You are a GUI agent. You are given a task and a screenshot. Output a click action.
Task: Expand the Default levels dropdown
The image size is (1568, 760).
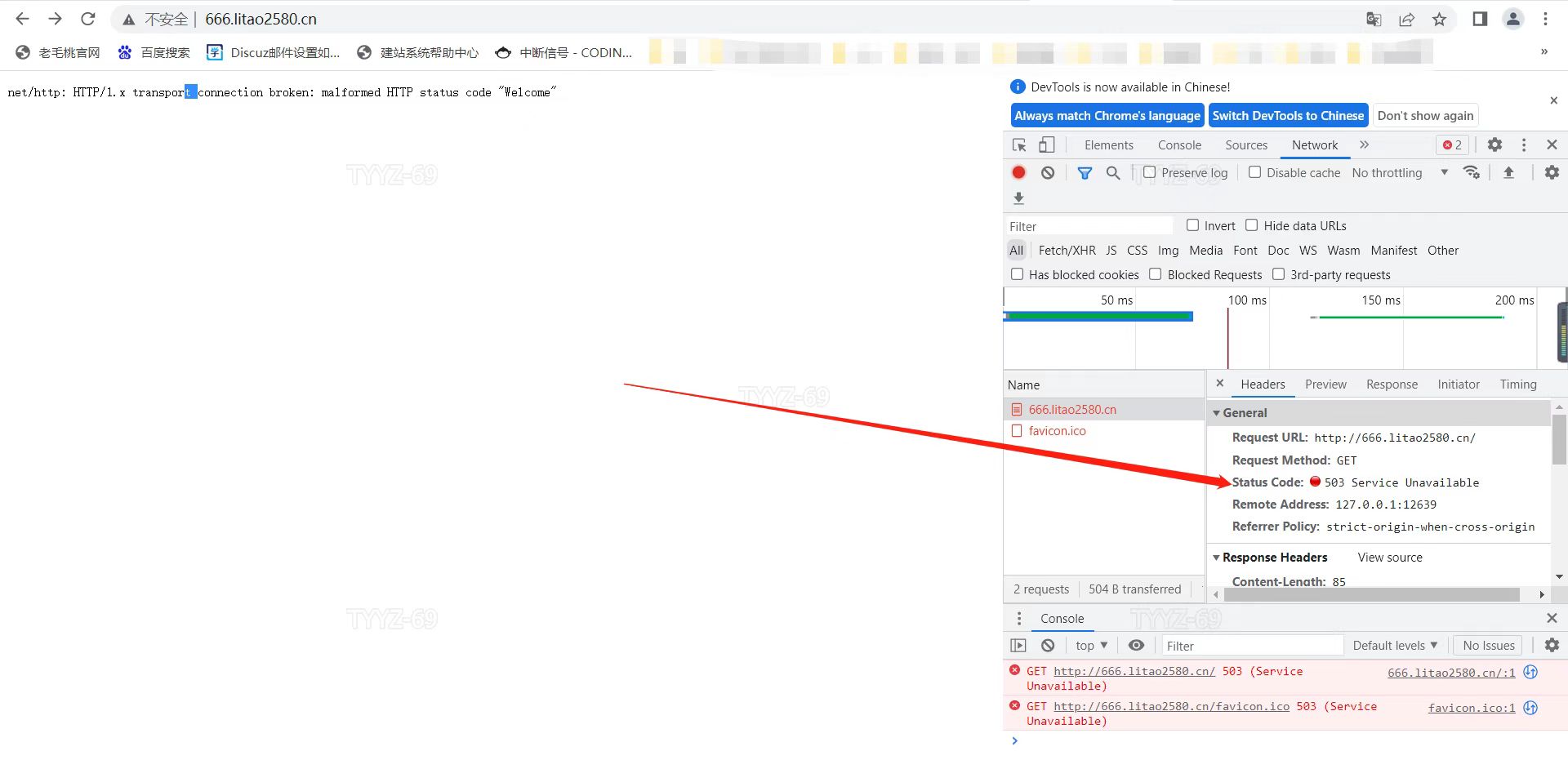tap(1394, 646)
